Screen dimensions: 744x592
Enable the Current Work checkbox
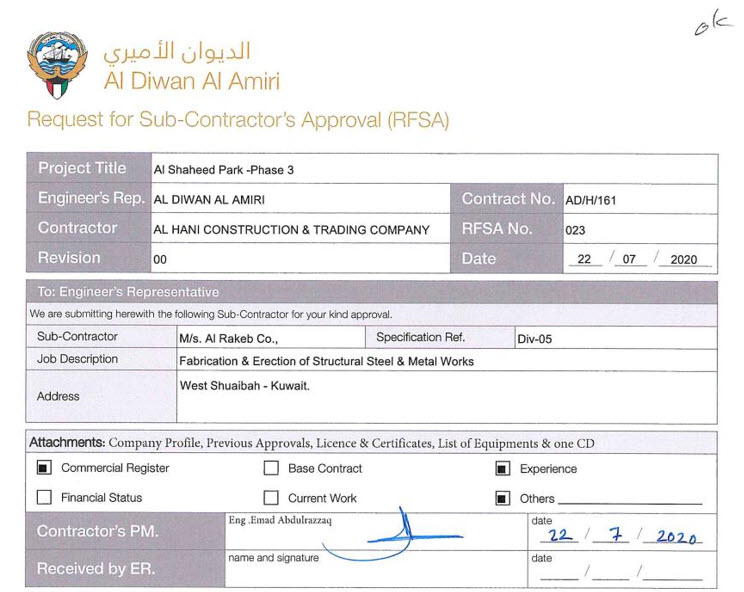tap(271, 498)
